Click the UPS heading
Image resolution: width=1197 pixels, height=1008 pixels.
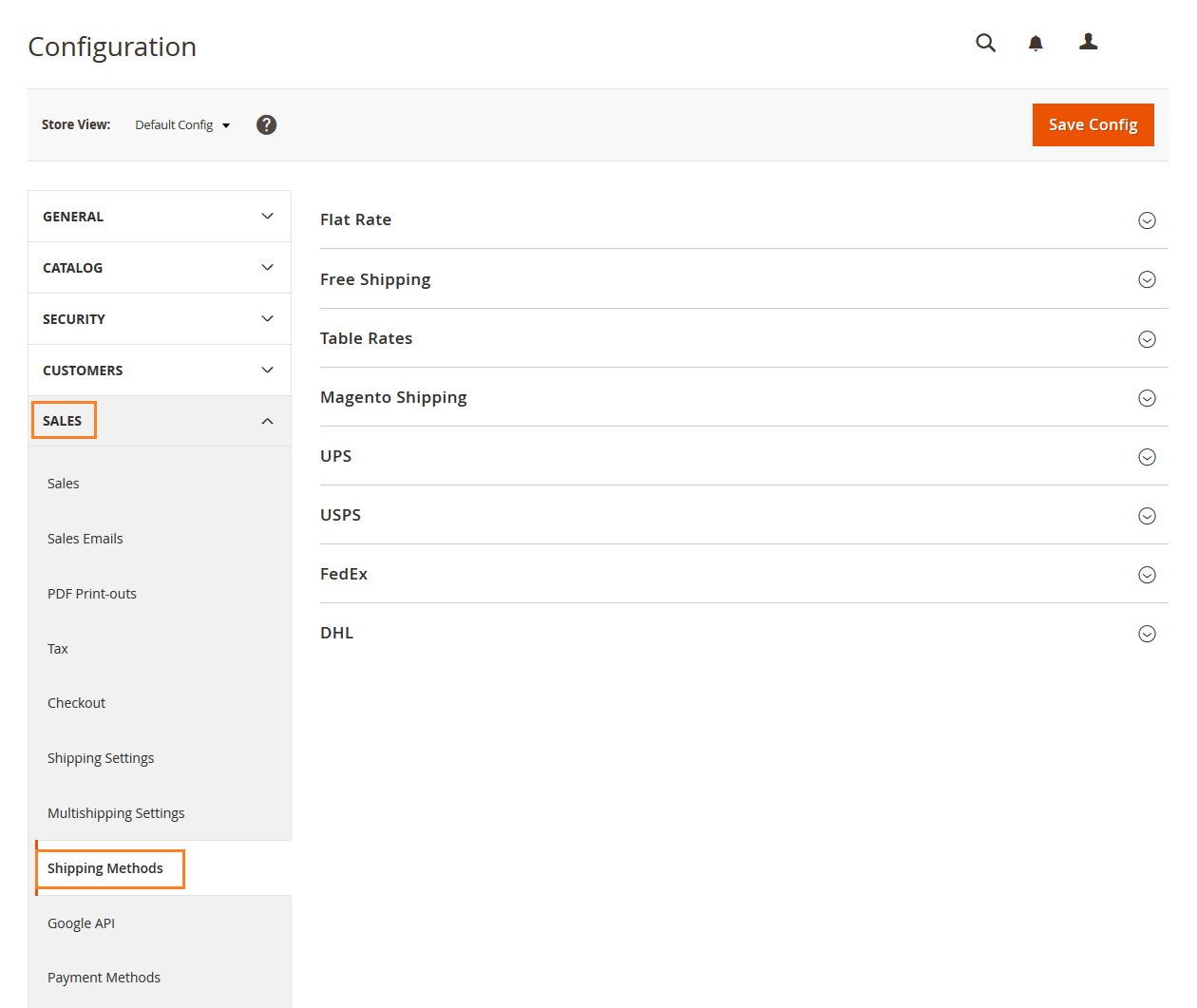coord(335,456)
